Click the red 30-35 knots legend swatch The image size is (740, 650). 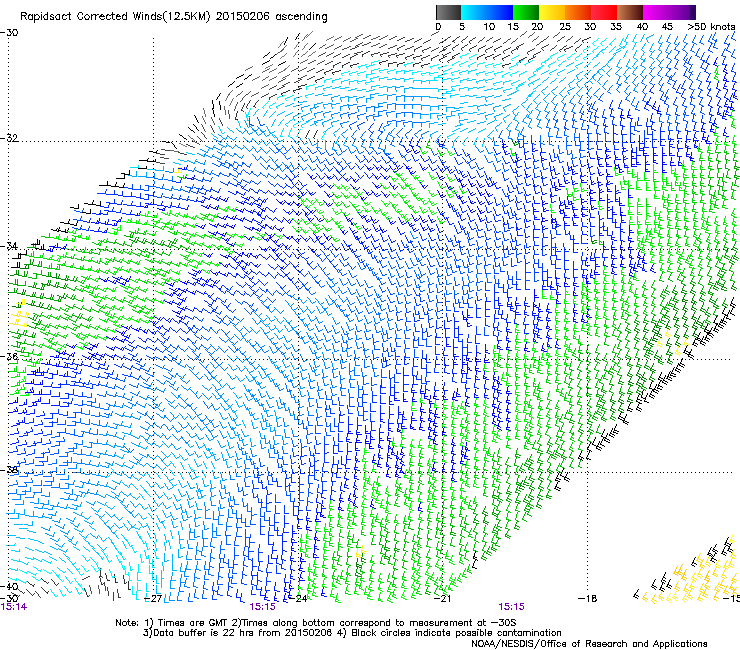(604, 12)
